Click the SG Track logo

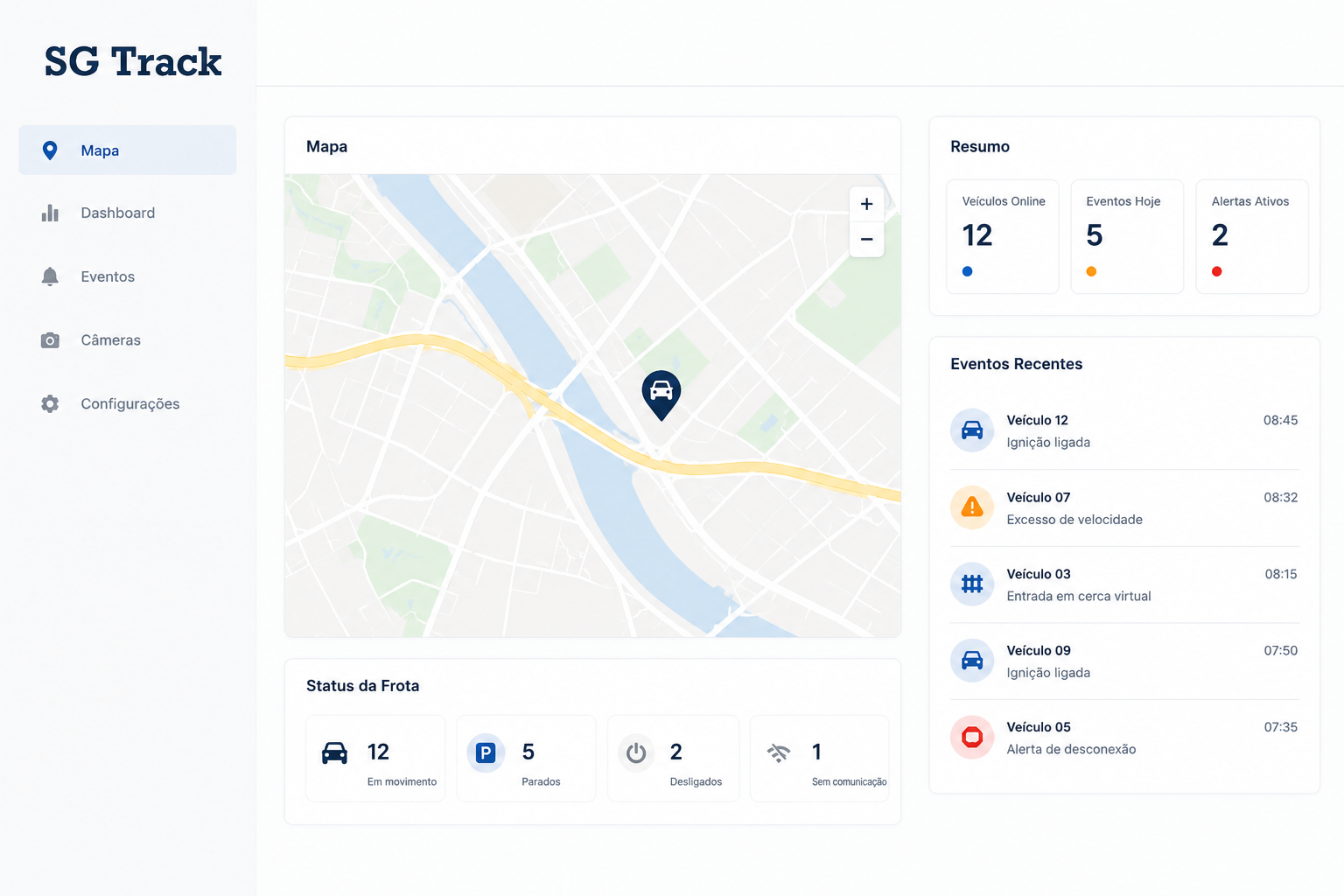[133, 62]
